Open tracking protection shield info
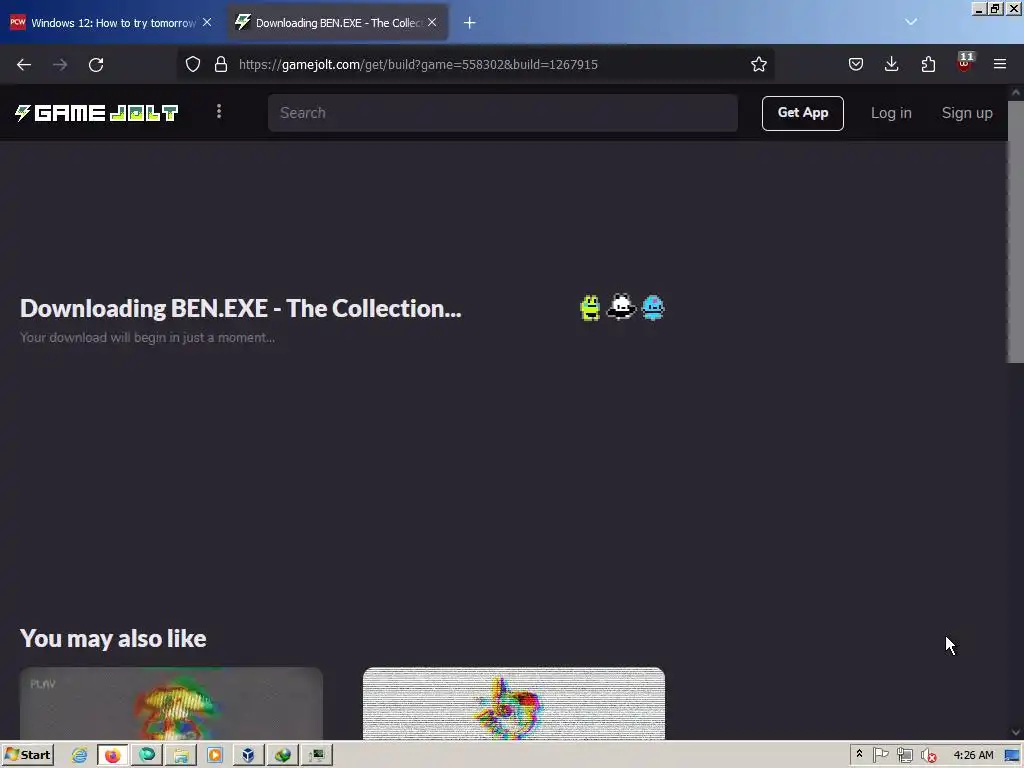The width and height of the screenshot is (1024, 768). pyautogui.click(x=193, y=64)
